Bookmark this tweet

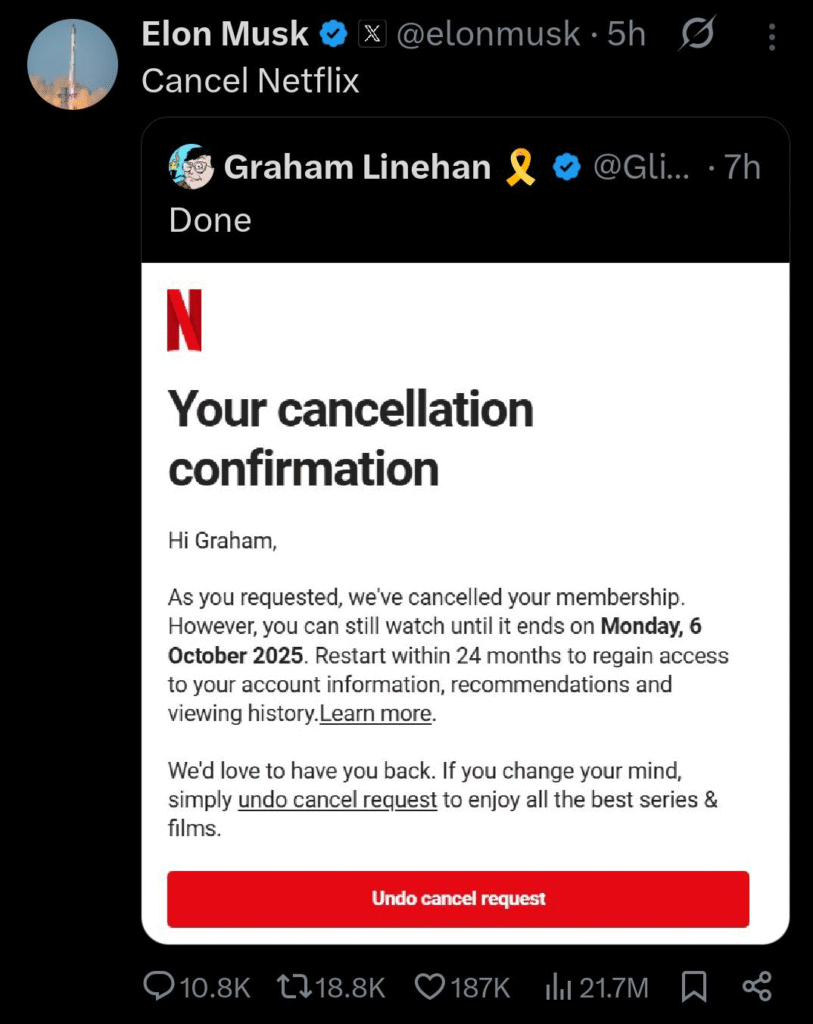click(693, 988)
